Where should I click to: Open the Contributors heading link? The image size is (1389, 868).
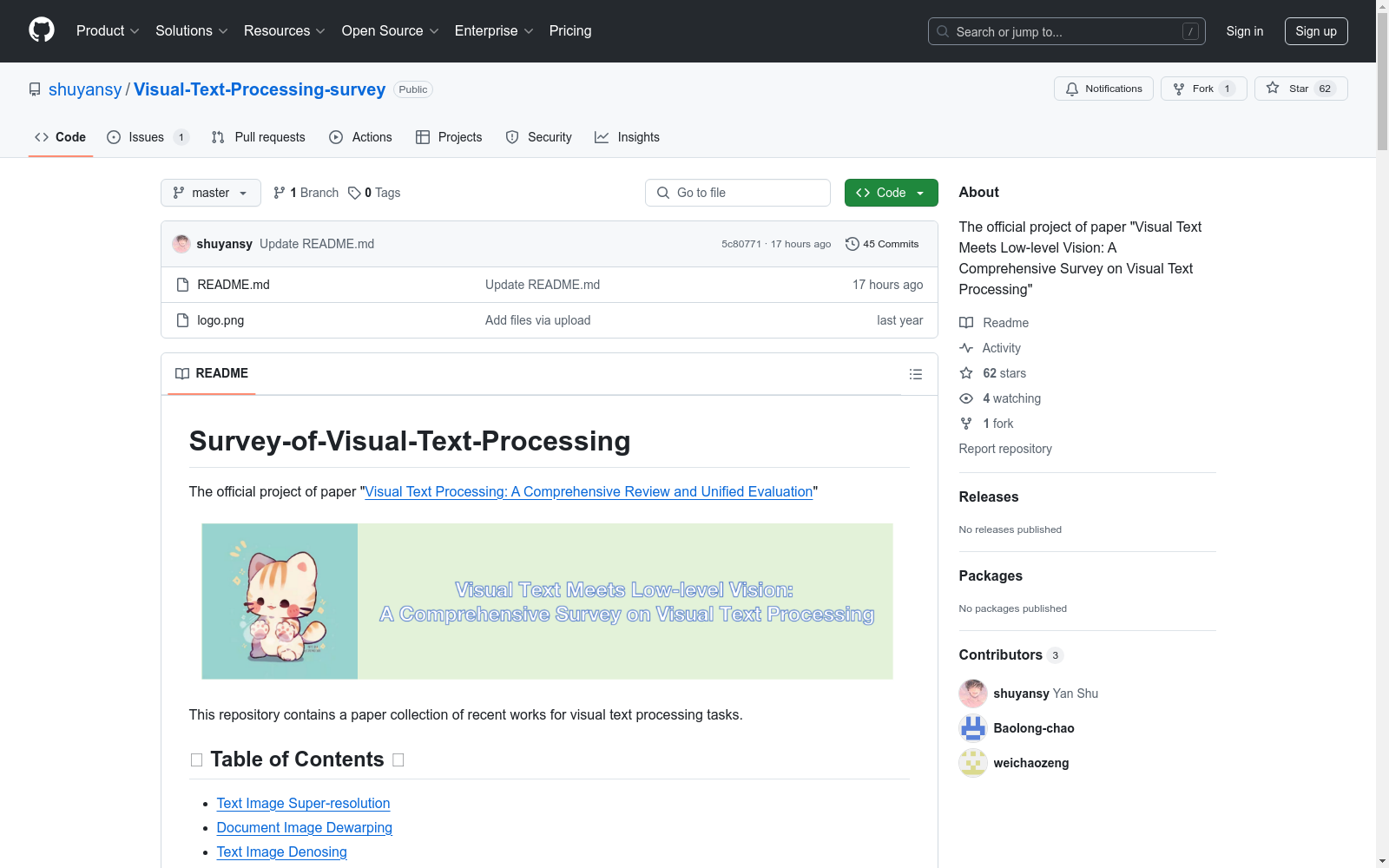click(x=1011, y=655)
